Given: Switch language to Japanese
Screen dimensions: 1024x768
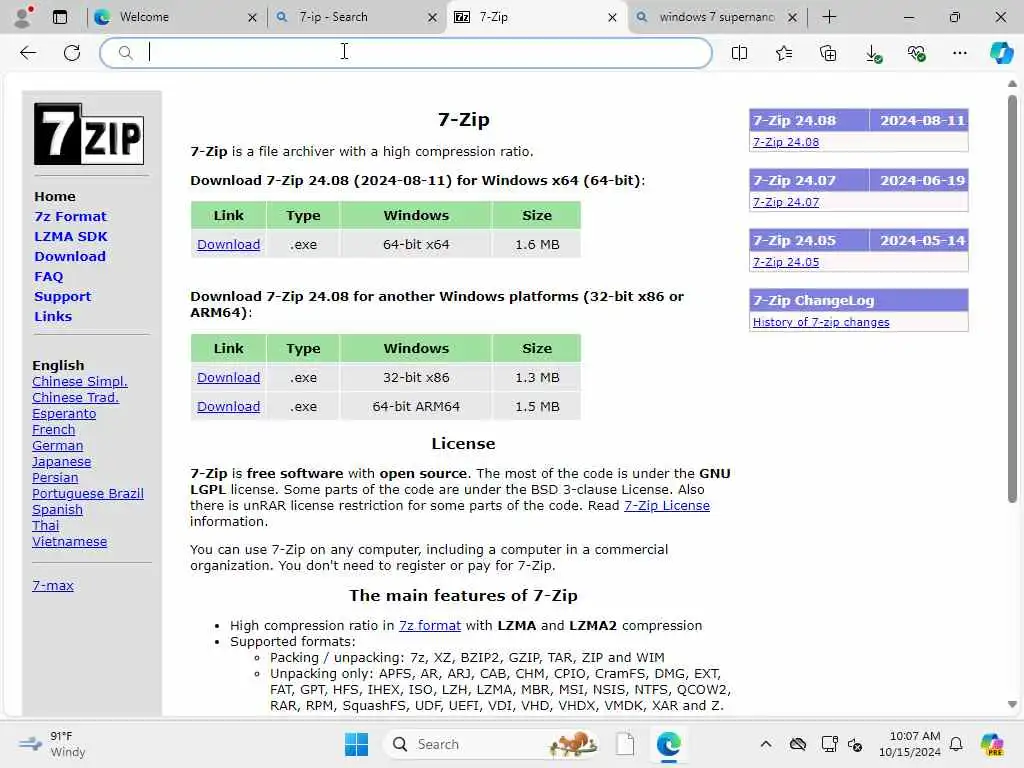Looking at the screenshot, I should click(x=61, y=462).
